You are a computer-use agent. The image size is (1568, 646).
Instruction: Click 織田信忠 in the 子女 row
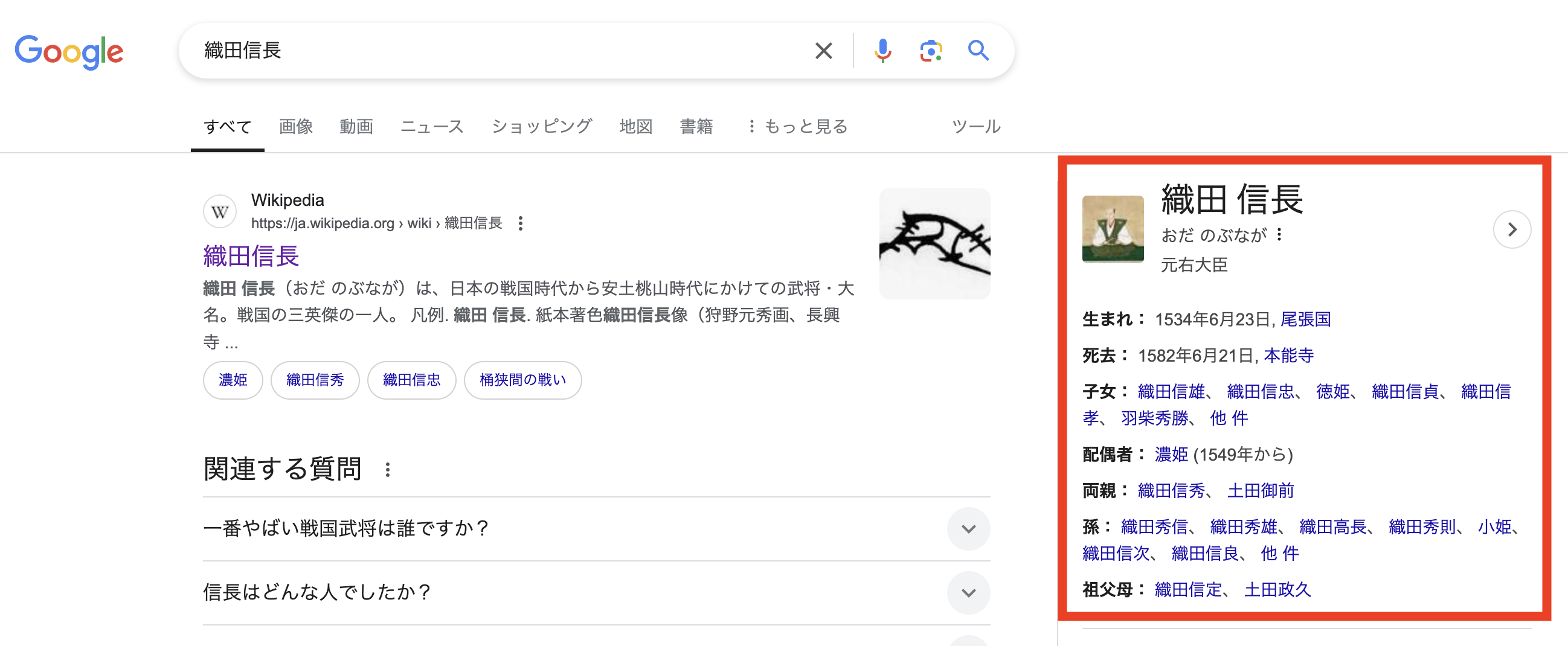coord(1261,392)
